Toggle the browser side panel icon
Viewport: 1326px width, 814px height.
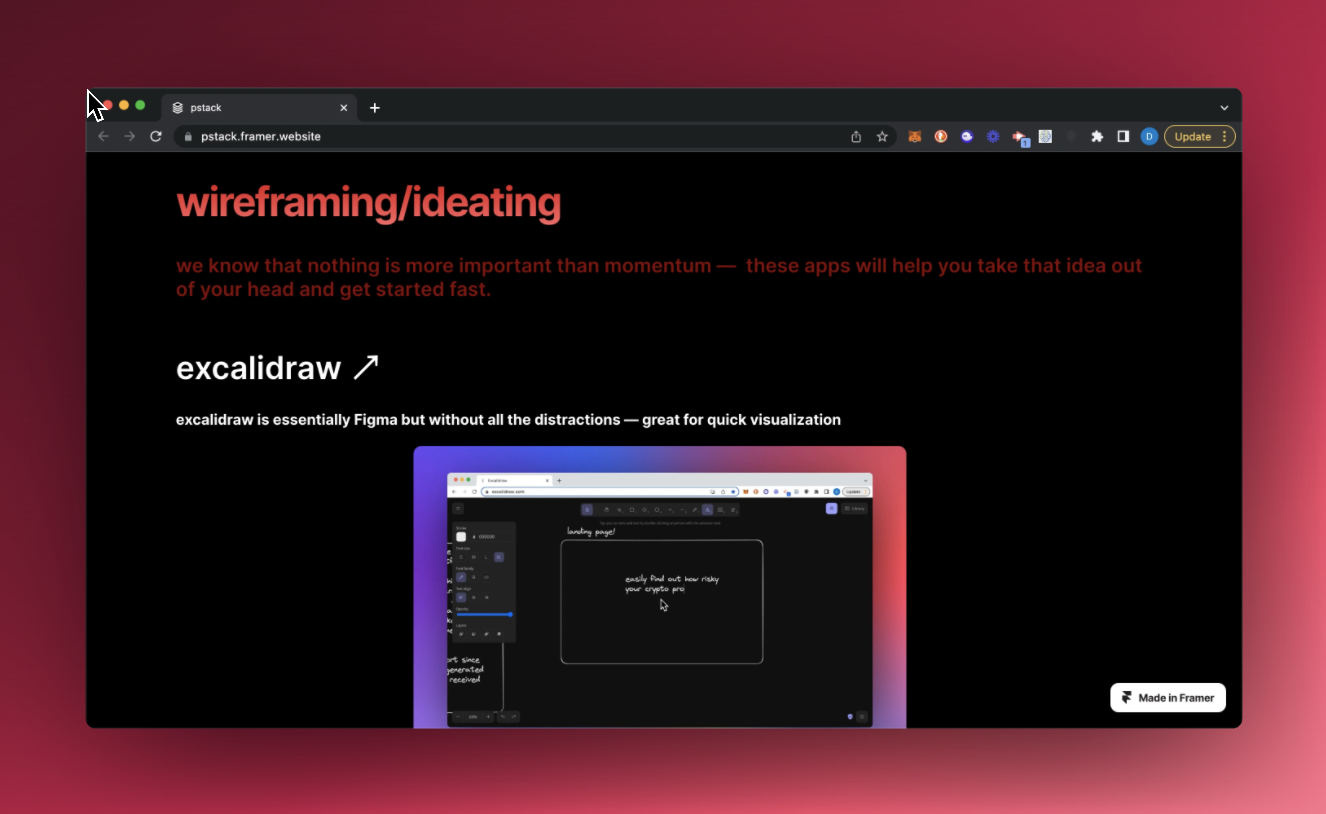click(x=1123, y=137)
